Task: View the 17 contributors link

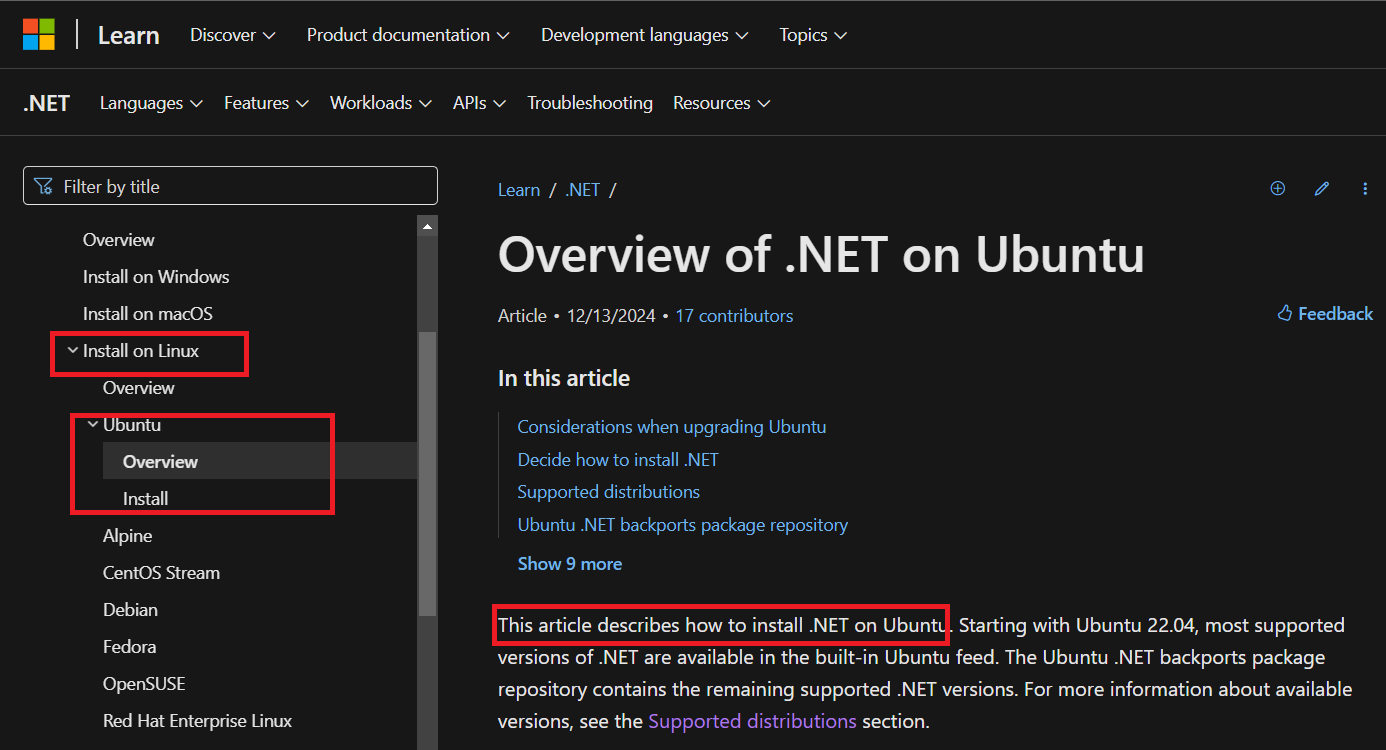Action: (734, 316)
